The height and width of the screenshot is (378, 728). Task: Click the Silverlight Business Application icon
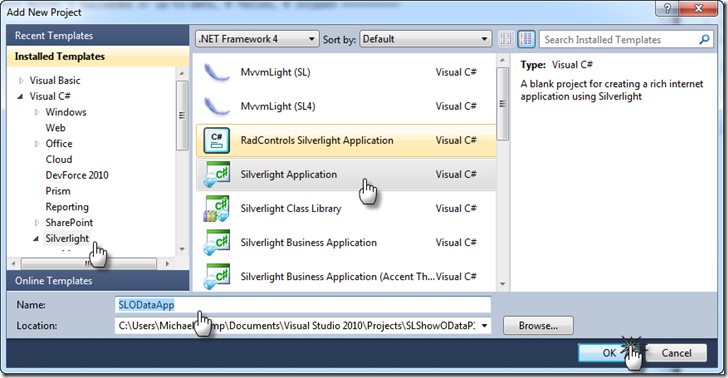coord(217,242)
